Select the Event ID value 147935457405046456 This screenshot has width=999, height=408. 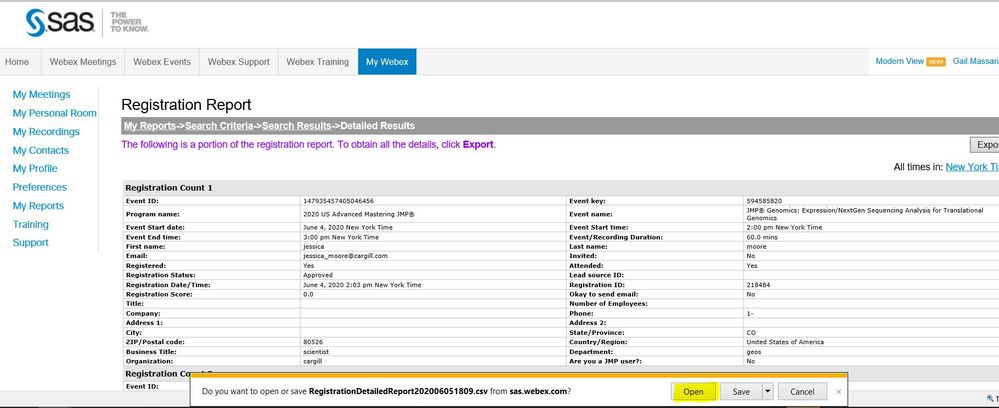(339, 201)
